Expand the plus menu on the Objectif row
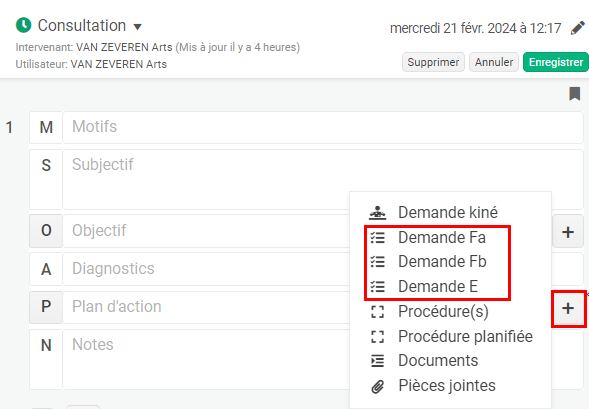This screenshot has height=409, width=589. 568,232
